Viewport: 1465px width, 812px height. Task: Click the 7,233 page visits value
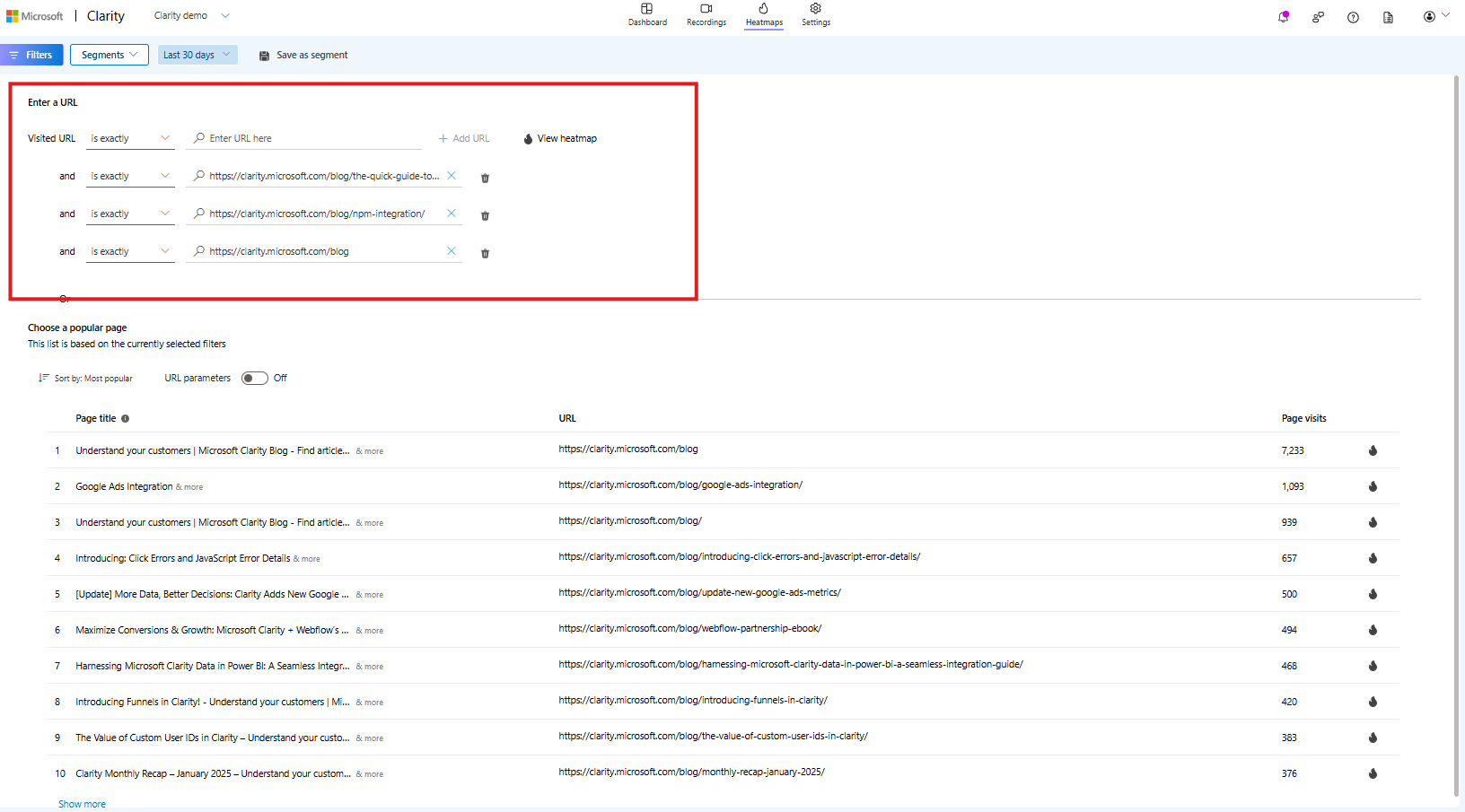[x=1293, y=450]
